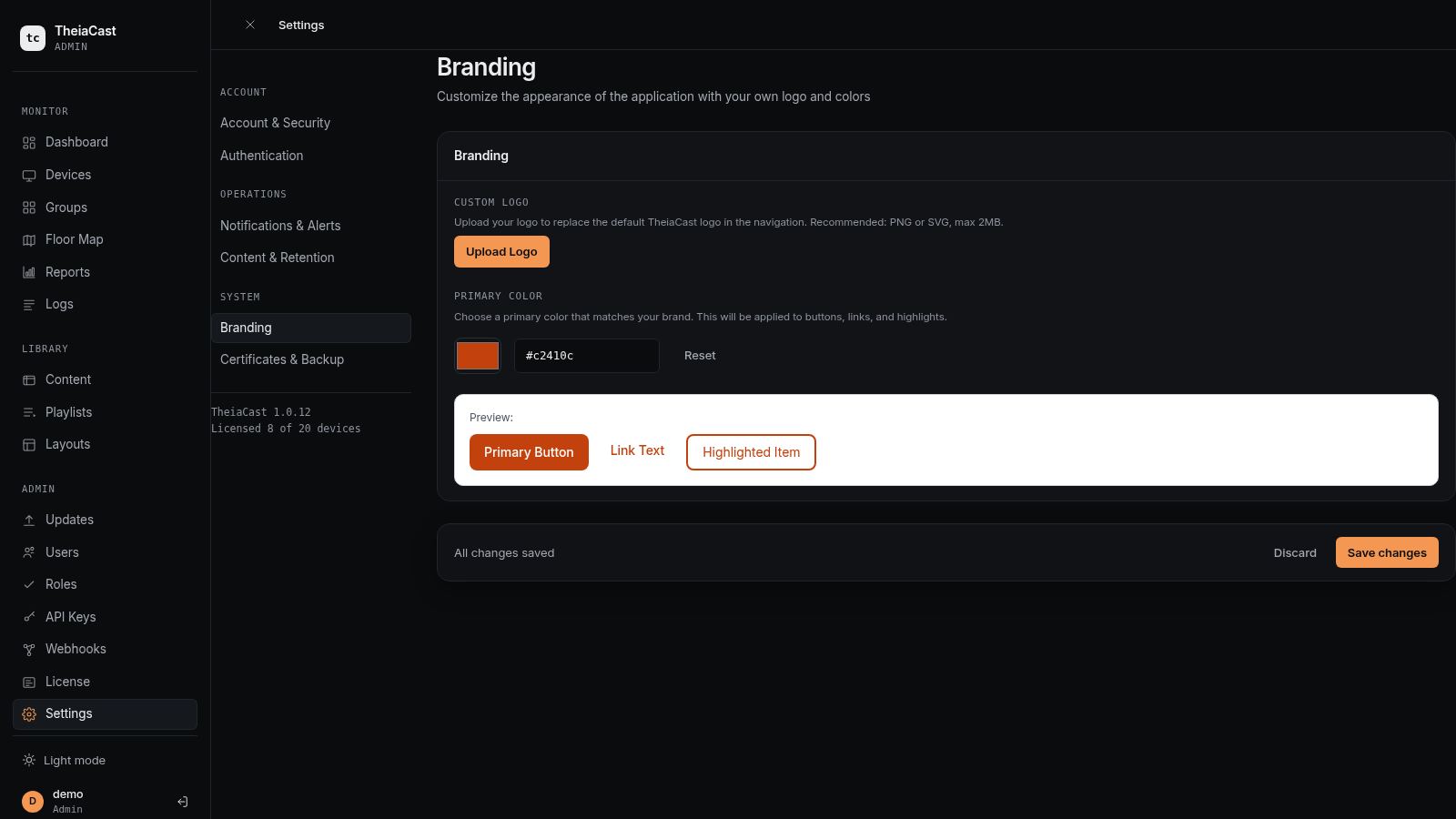The width and height of the screenshot is (1456, 819).
Task: Click the Updates upload icon
Action: coord(29,521)
